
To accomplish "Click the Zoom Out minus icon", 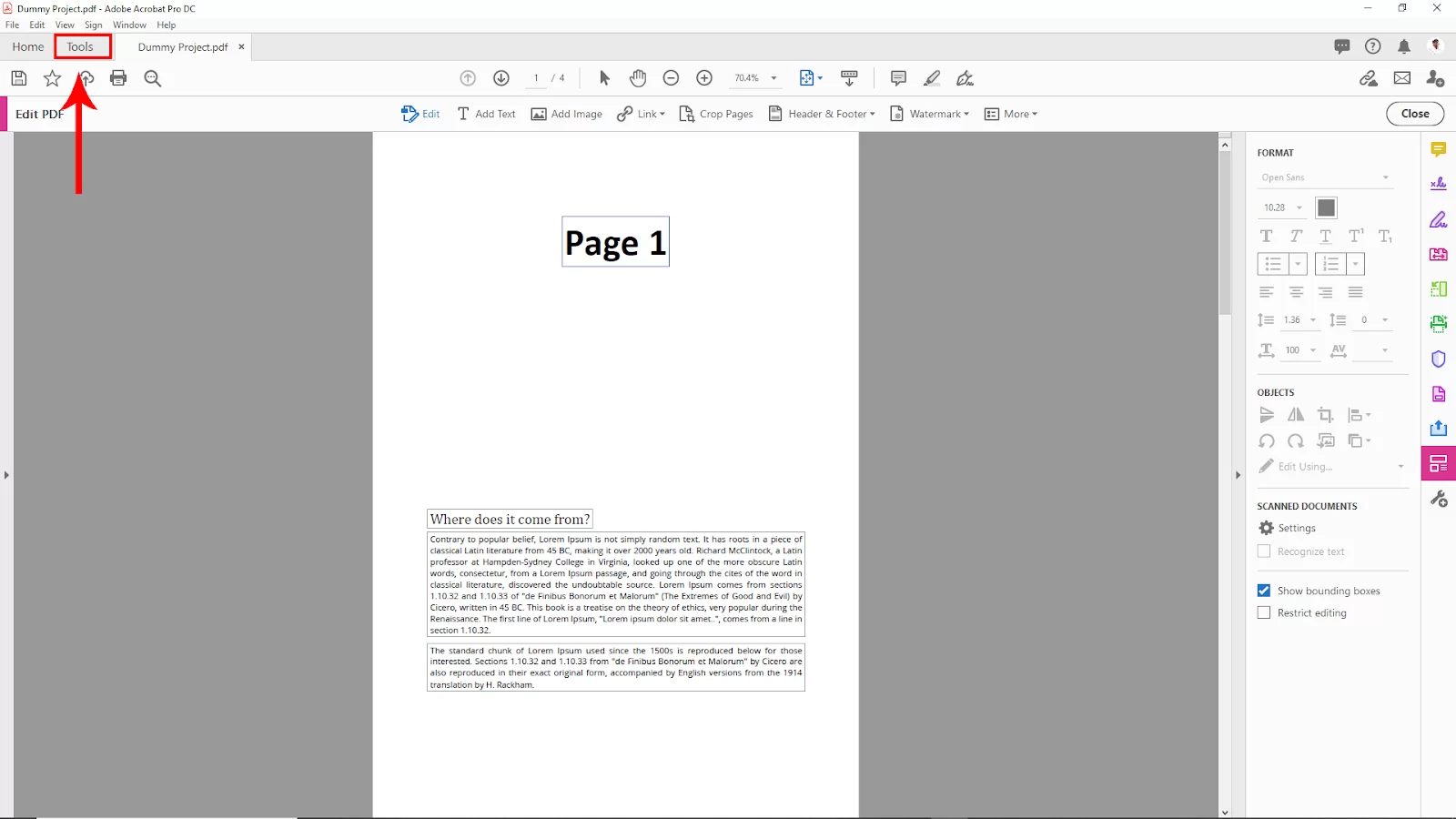I will coord(671,78).
